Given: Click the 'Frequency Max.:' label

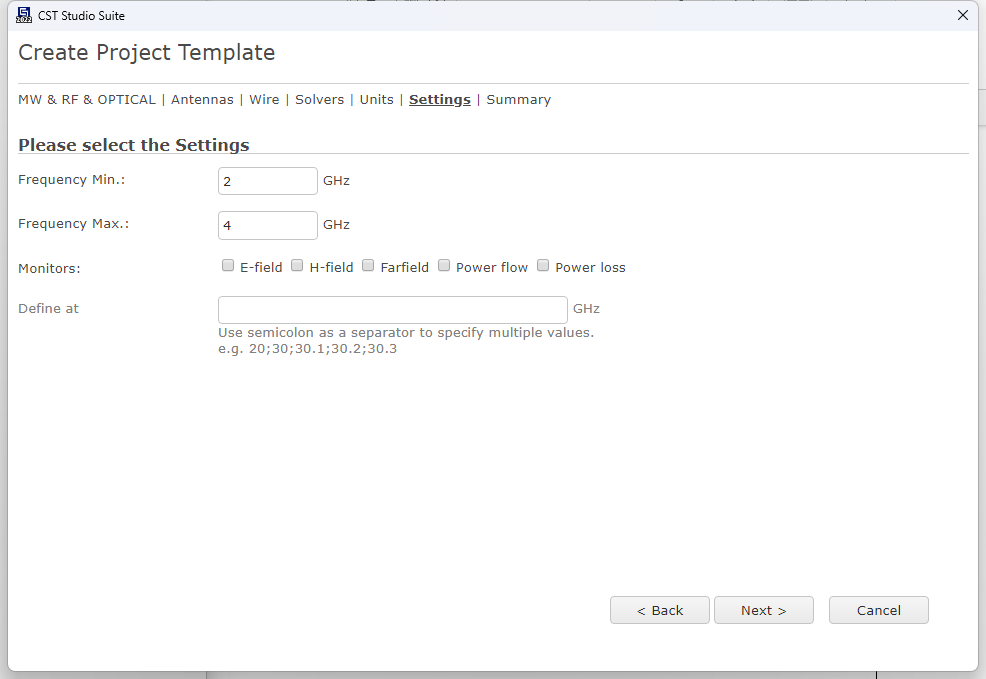Looking at the screenshot, I should coord(74,224).
